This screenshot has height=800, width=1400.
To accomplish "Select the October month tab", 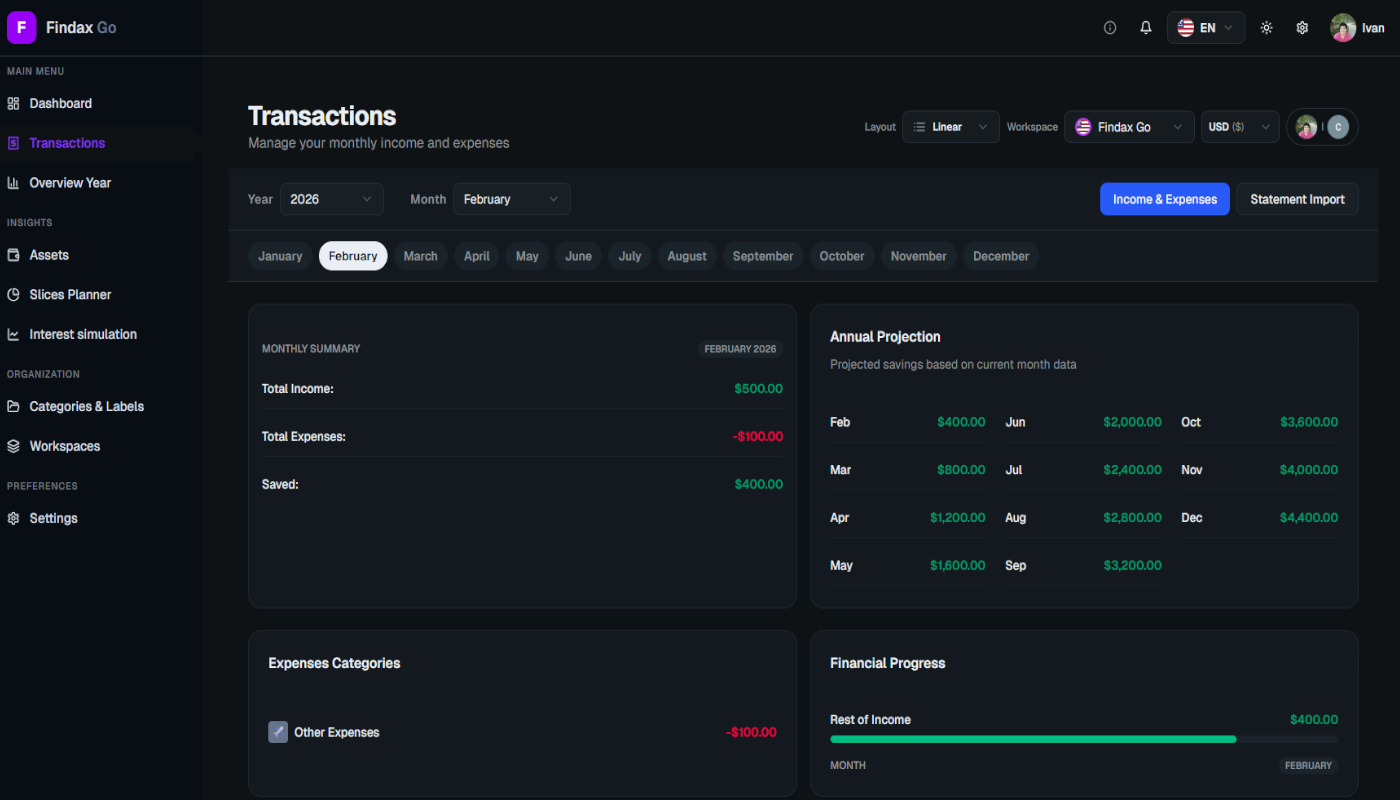I will pos(841,256).
